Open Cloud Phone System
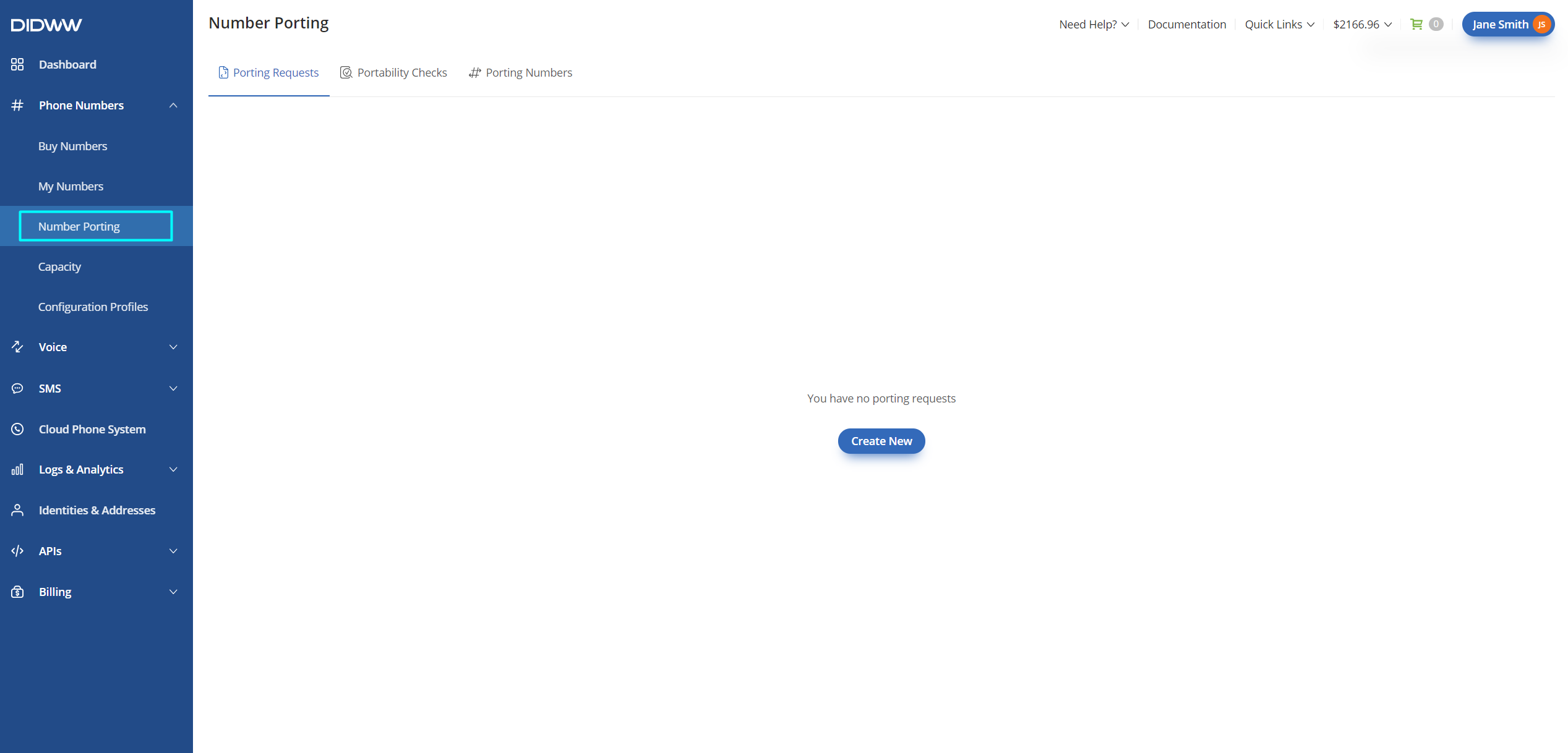Screen dimensions: 1568x753 (92, 429)
